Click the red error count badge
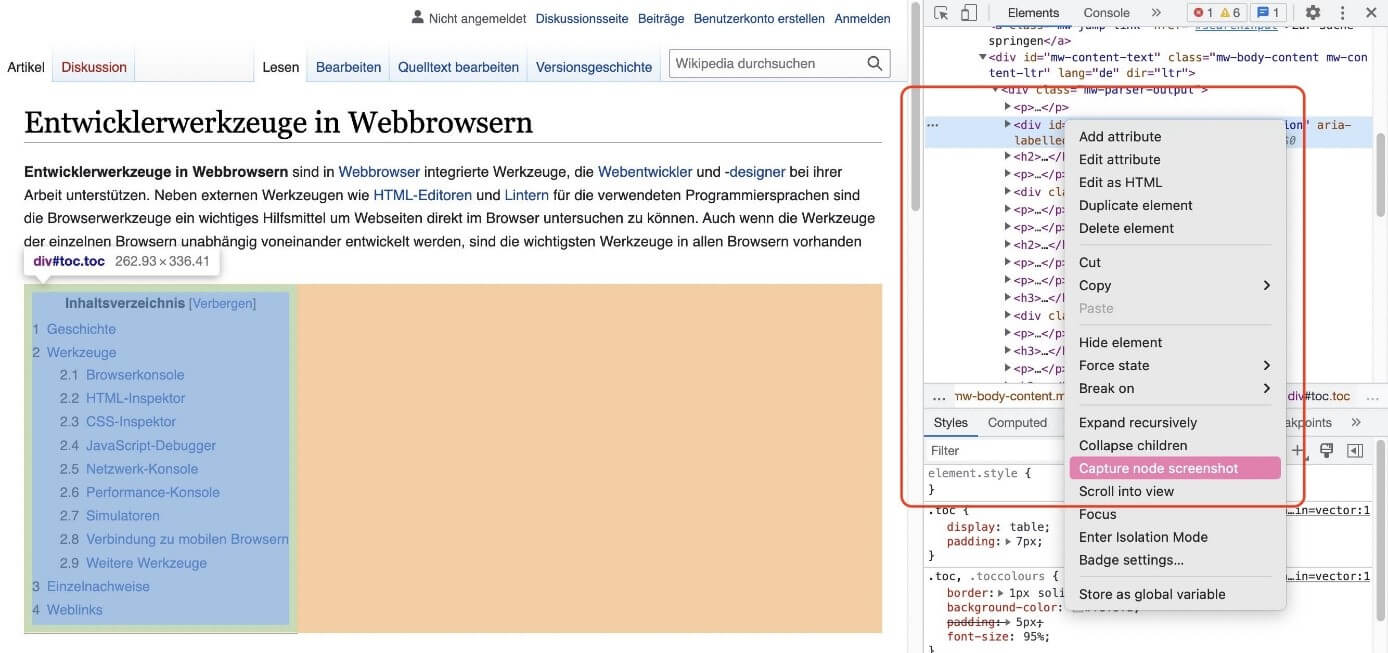This screenshot has height=653, width=1388. [x=1202, y=13]
